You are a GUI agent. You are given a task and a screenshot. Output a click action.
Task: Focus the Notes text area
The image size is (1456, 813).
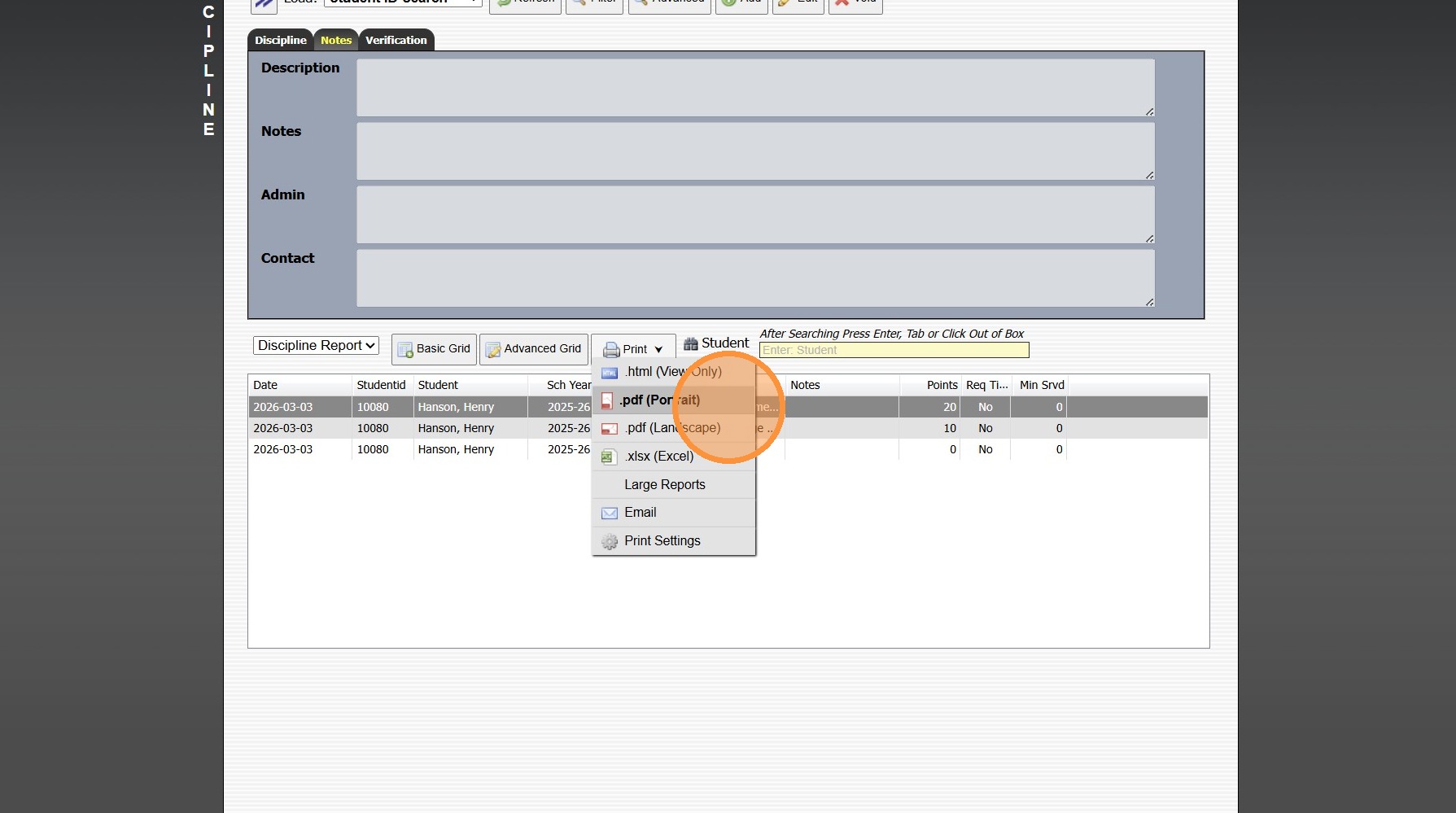point(755,151)
